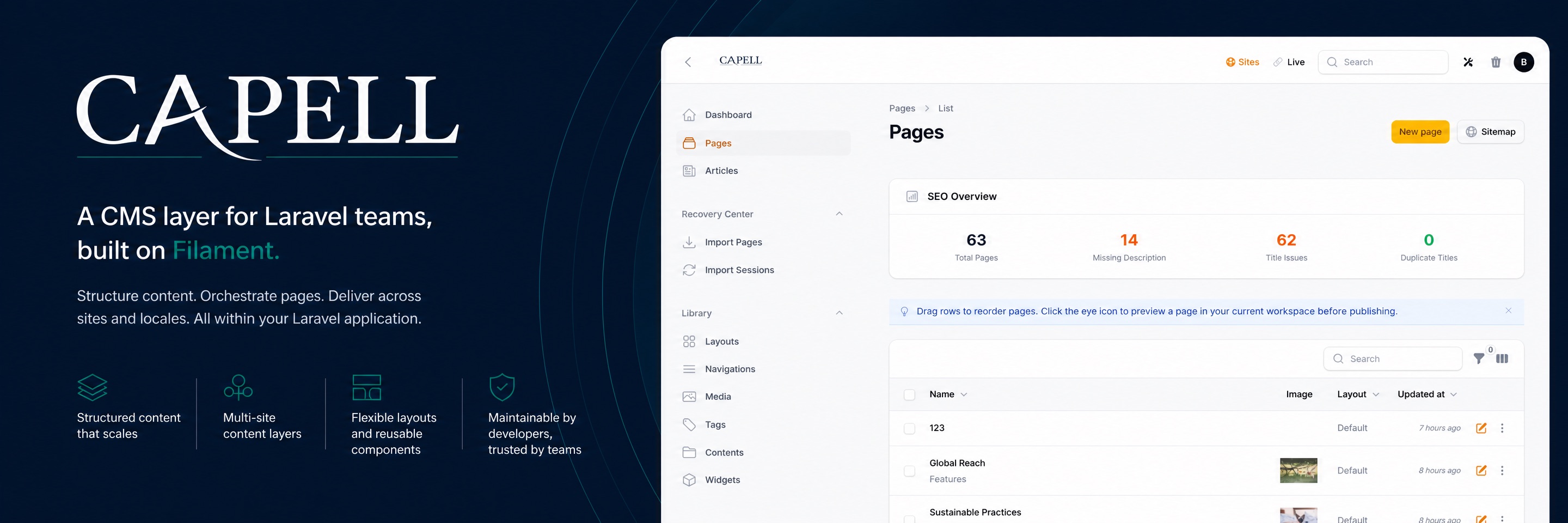Open the Live site link
This screenshot has width=1568, height=523.
click(x=1289, y=62)
